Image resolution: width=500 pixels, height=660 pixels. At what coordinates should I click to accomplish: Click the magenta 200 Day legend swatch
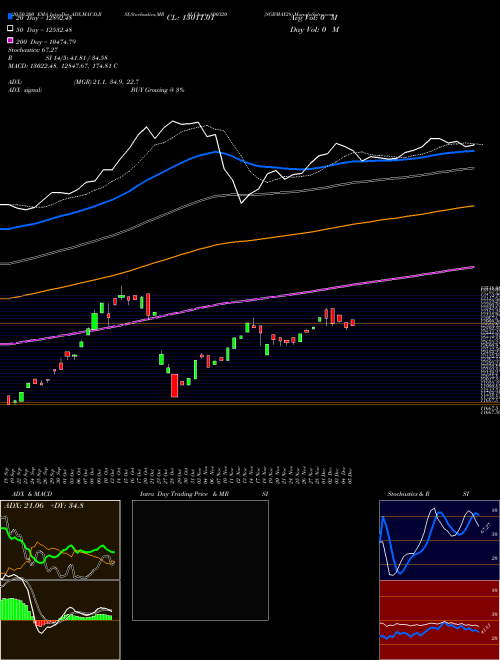point(10,41)
